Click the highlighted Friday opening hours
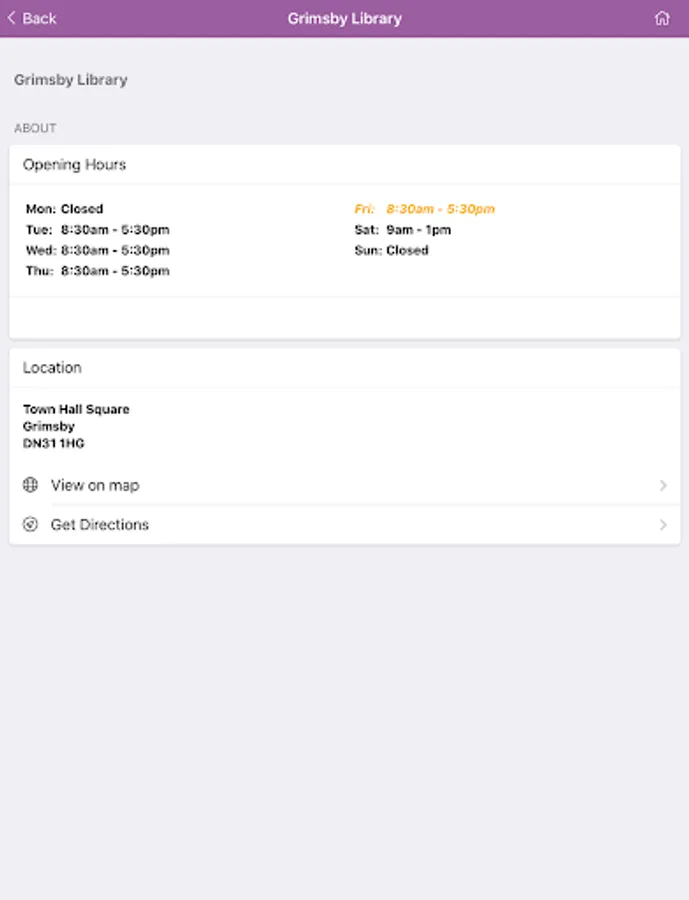 tap(425, 209)
